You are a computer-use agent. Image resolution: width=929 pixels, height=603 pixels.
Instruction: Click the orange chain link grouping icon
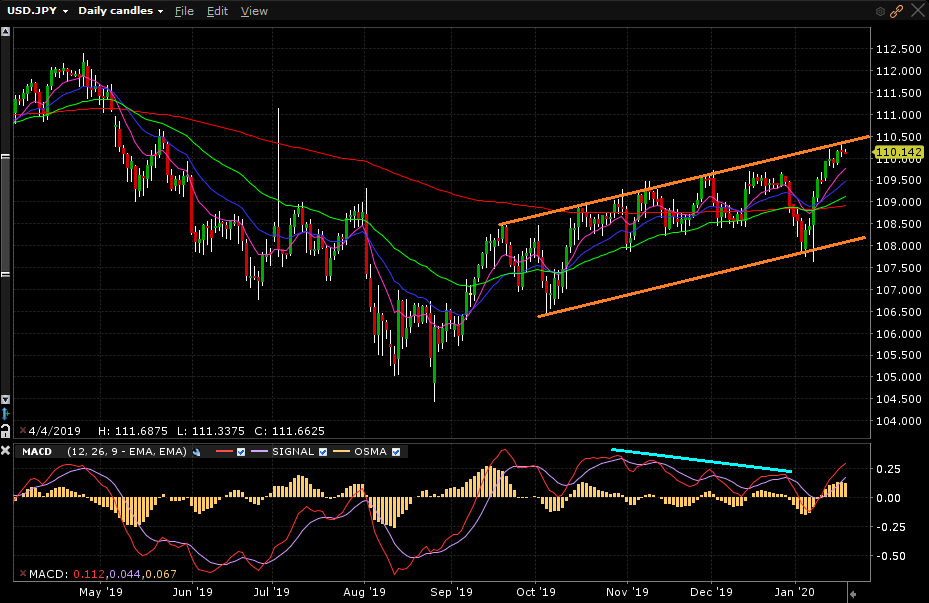point(896,11)
